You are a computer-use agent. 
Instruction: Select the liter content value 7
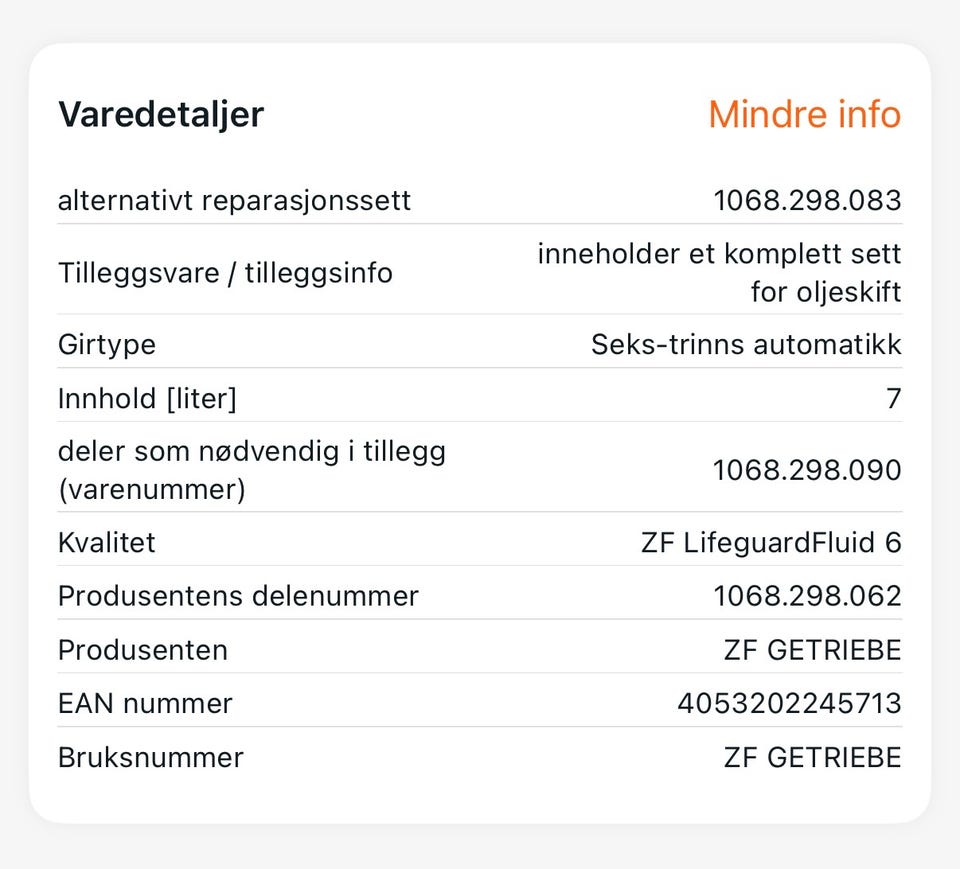tap(893, 399)
